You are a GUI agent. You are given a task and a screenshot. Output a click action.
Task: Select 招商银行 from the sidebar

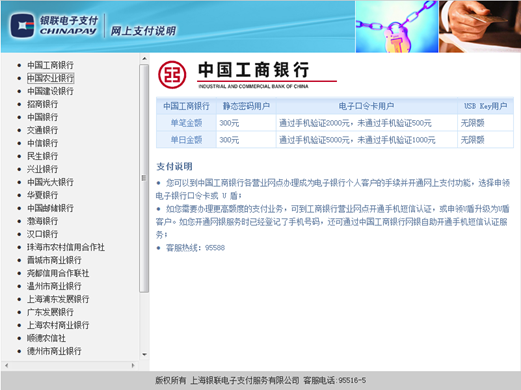pos(42,104)
